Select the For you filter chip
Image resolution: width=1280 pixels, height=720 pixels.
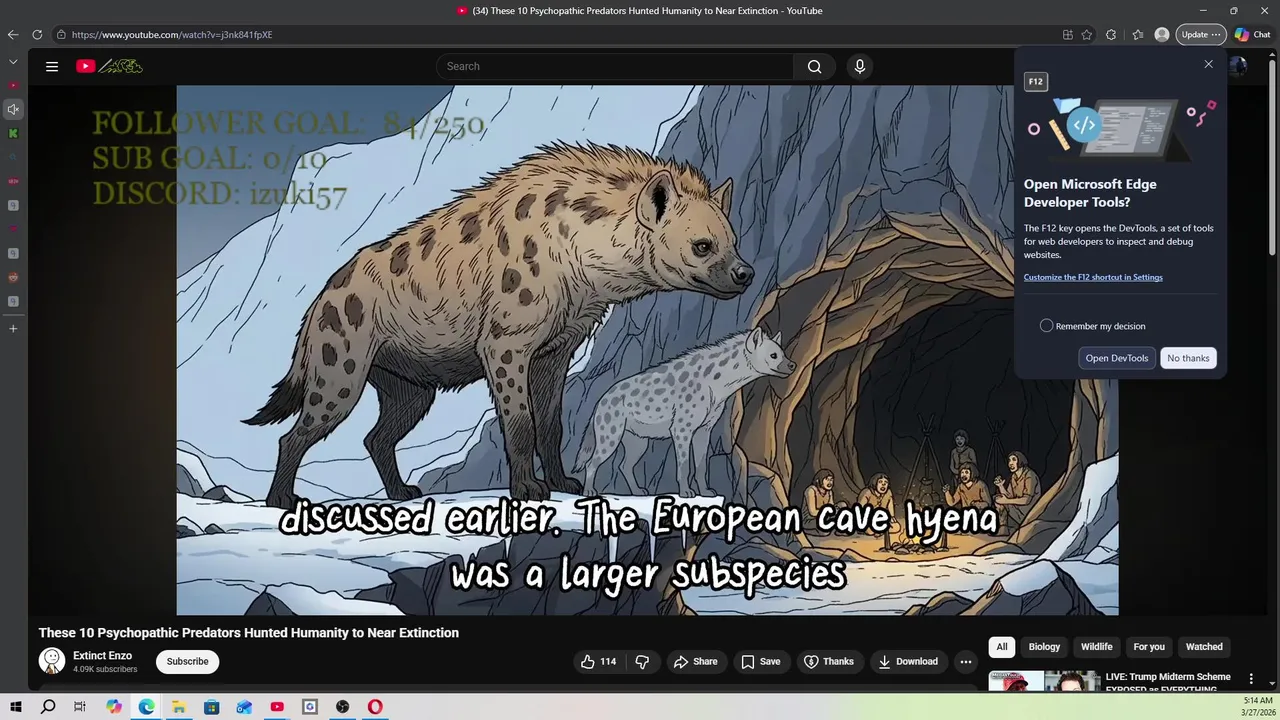[1149, 647]
